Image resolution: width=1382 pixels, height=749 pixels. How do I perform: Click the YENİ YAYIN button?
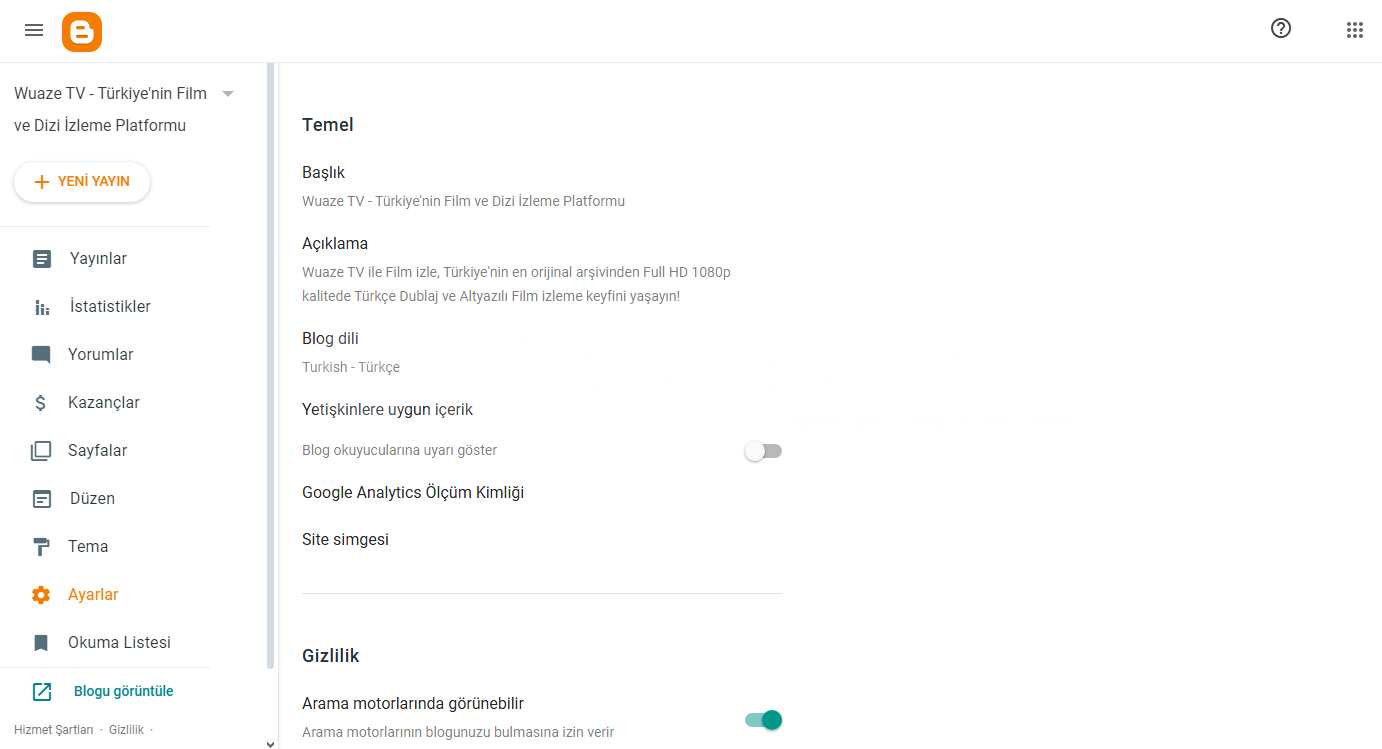pos(82,182)
